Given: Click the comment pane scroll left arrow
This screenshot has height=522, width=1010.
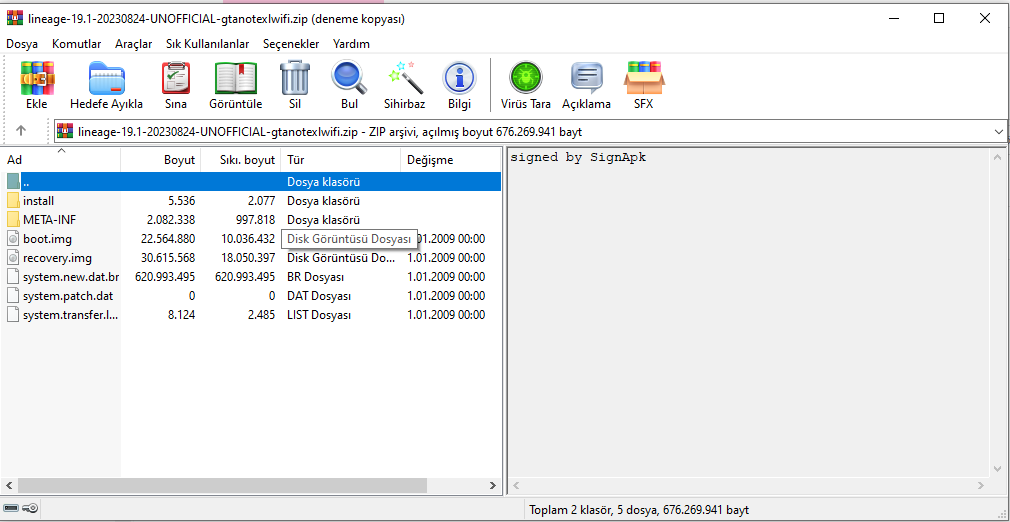Looking at the screenshot, I should click(x=515, y=485).
